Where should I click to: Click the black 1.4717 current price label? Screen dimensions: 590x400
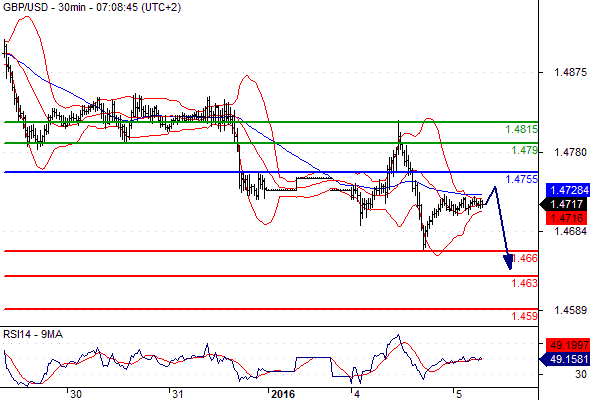[566, 204]
